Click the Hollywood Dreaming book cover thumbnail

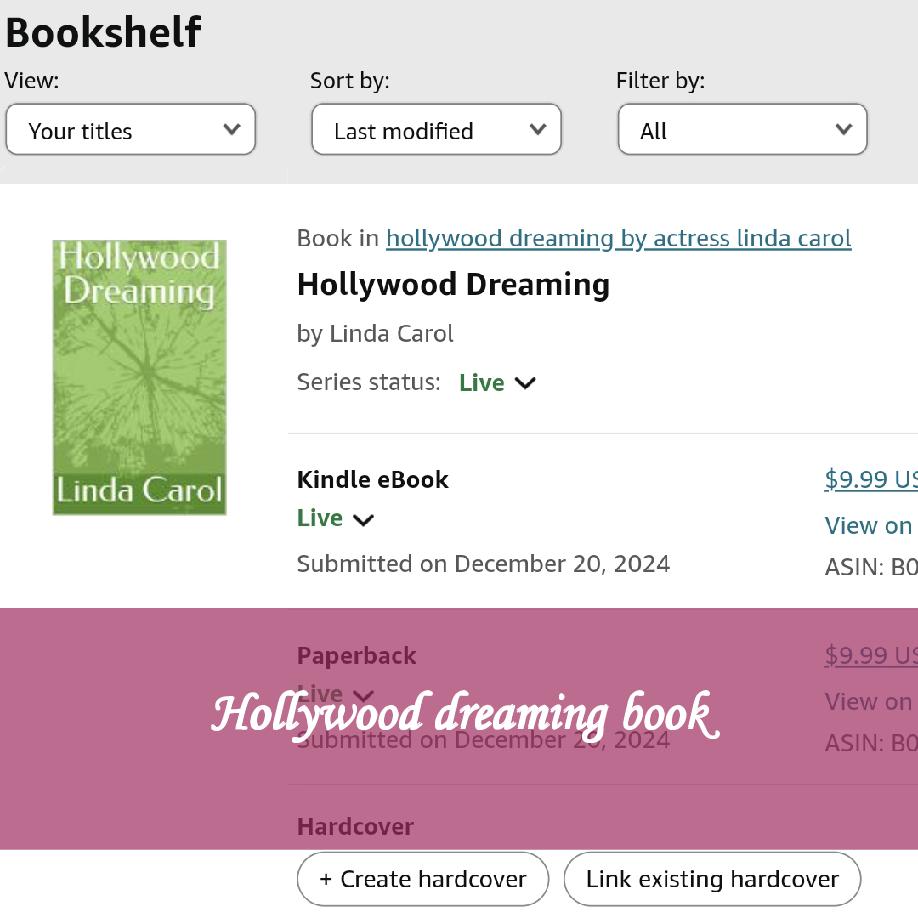139,377
